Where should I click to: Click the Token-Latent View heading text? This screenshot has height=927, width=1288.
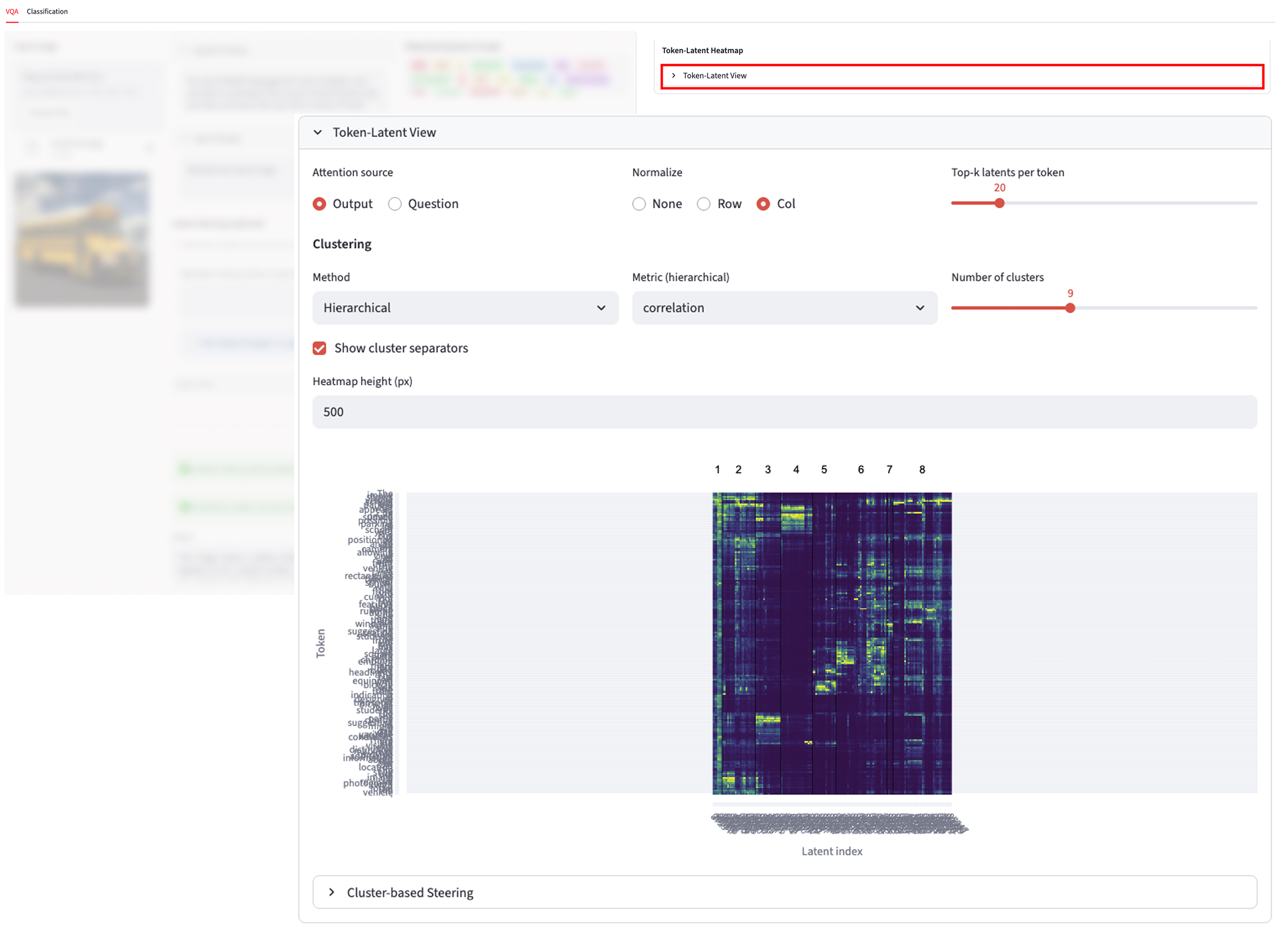pyautogui.click(x=385, y=132)
